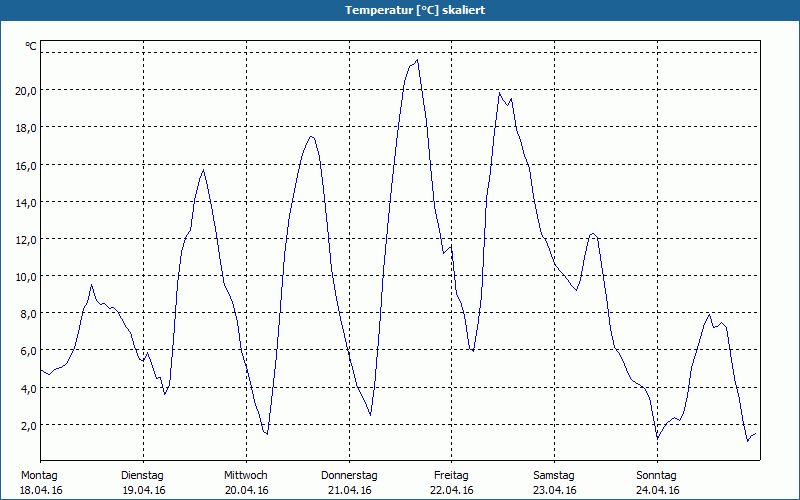Click the date 23.04.16

pyautogui.click(x=555, y=490)
